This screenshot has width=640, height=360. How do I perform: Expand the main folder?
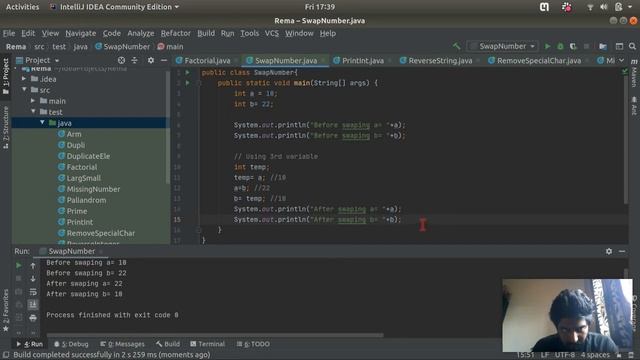tap(33, 100)
